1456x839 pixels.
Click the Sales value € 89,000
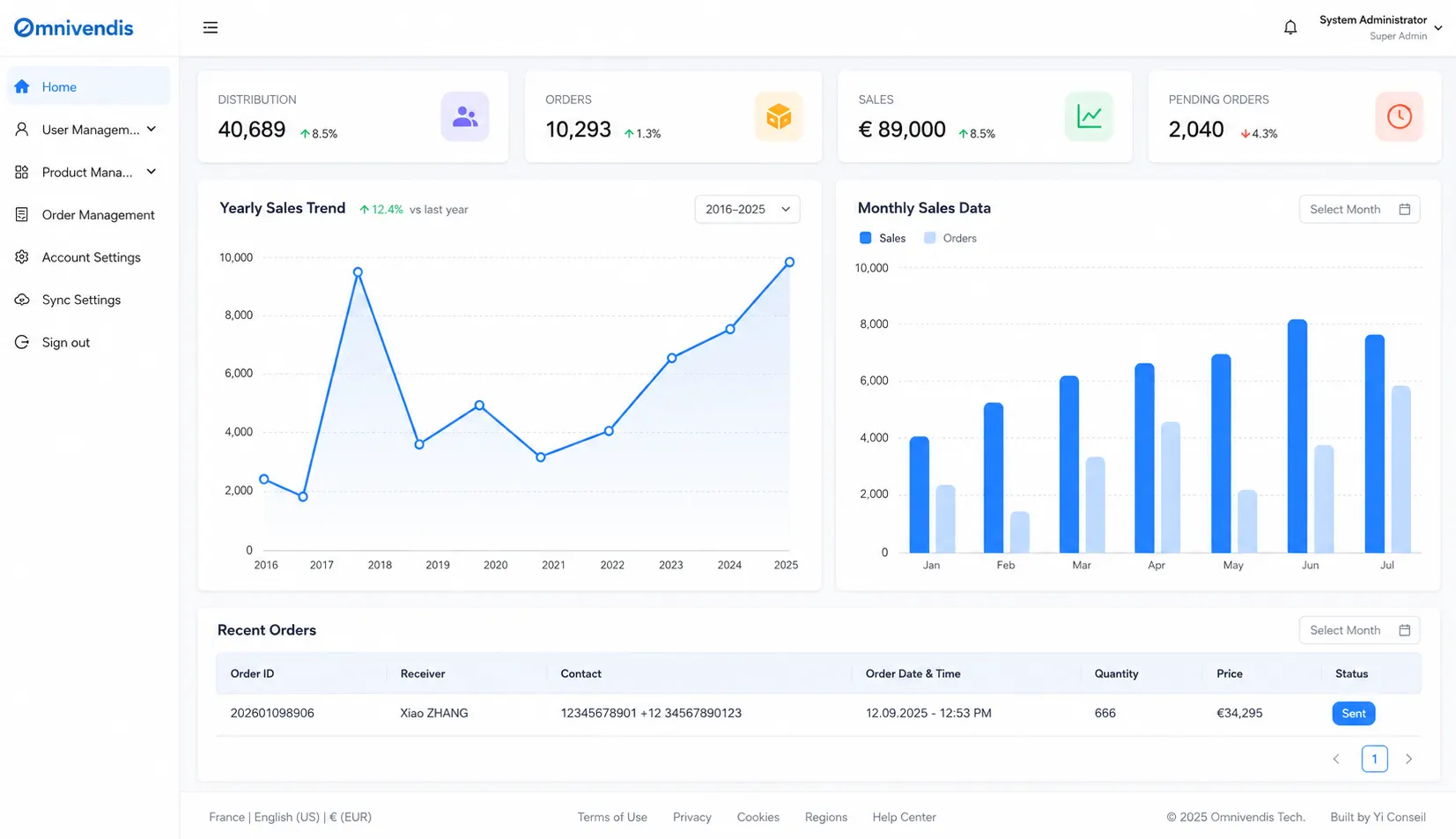pyautogui.click(x=902, y=130)
